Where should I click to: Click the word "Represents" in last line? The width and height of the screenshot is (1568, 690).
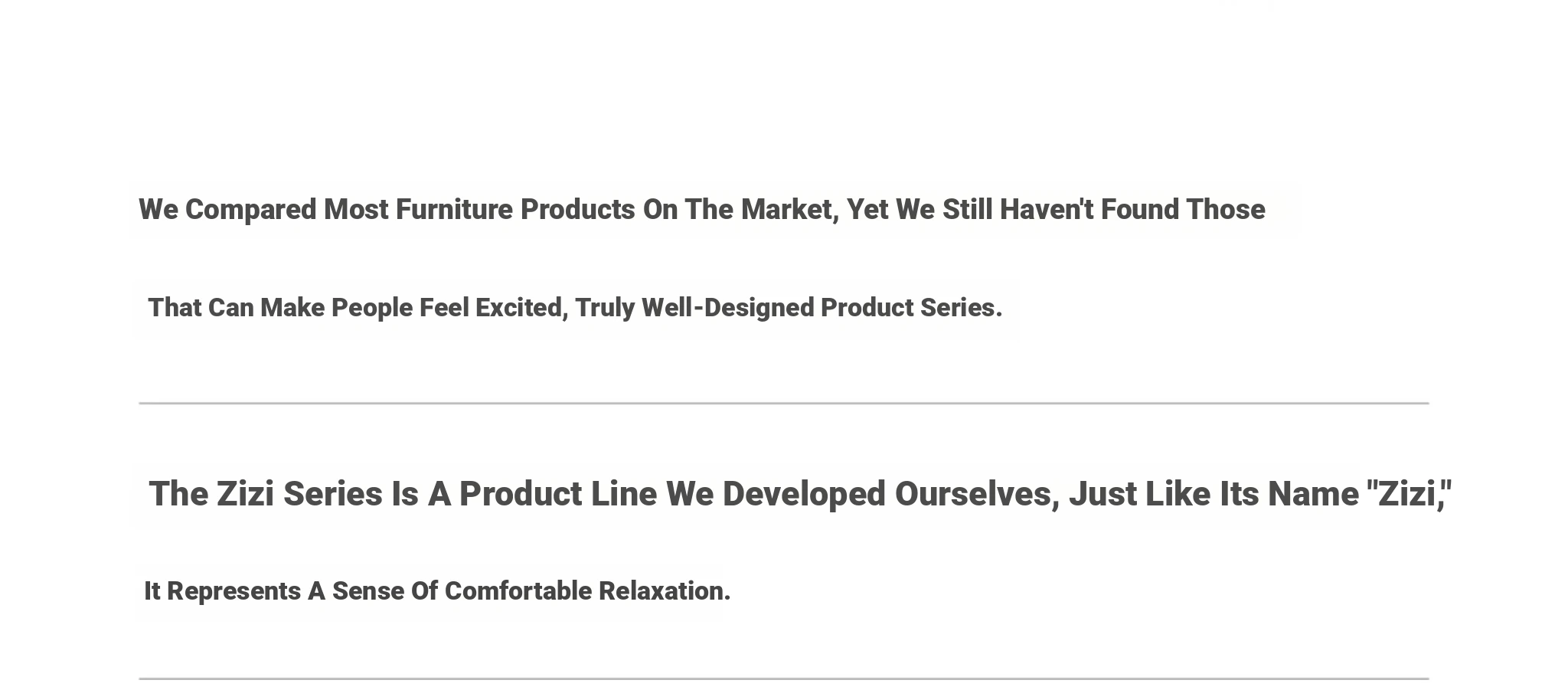[x=234, y=591]
